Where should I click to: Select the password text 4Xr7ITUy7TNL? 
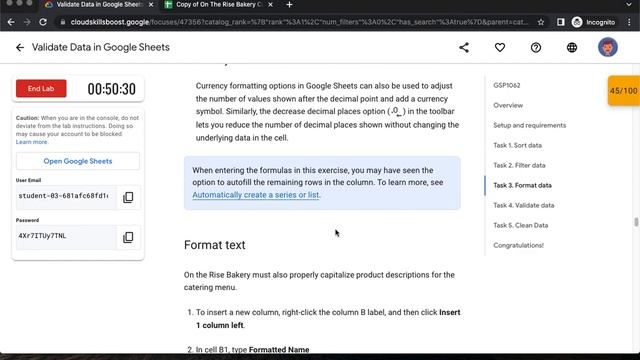point(42,236)
